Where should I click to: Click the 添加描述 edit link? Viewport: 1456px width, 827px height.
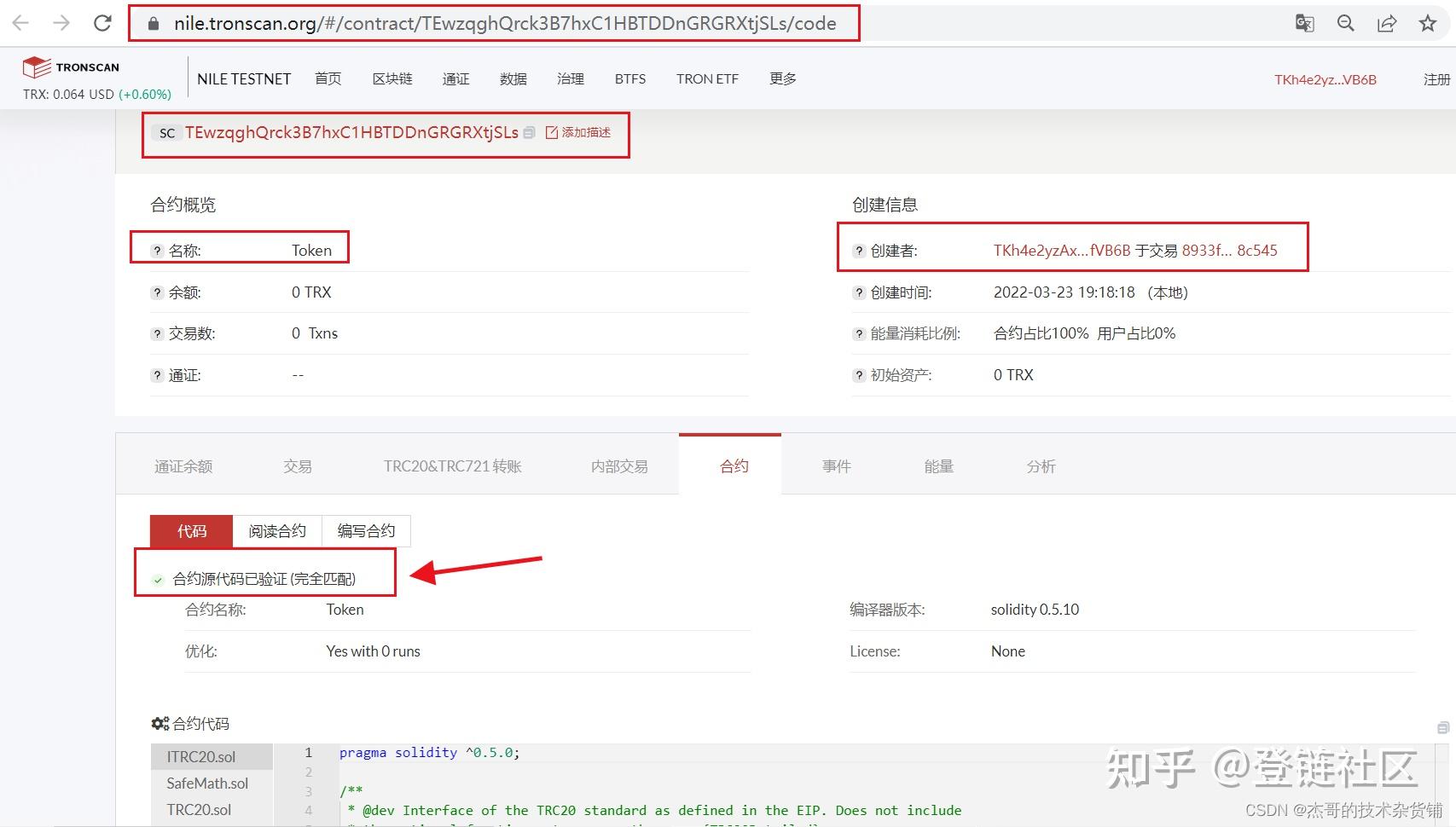click(x=578, y=132)
